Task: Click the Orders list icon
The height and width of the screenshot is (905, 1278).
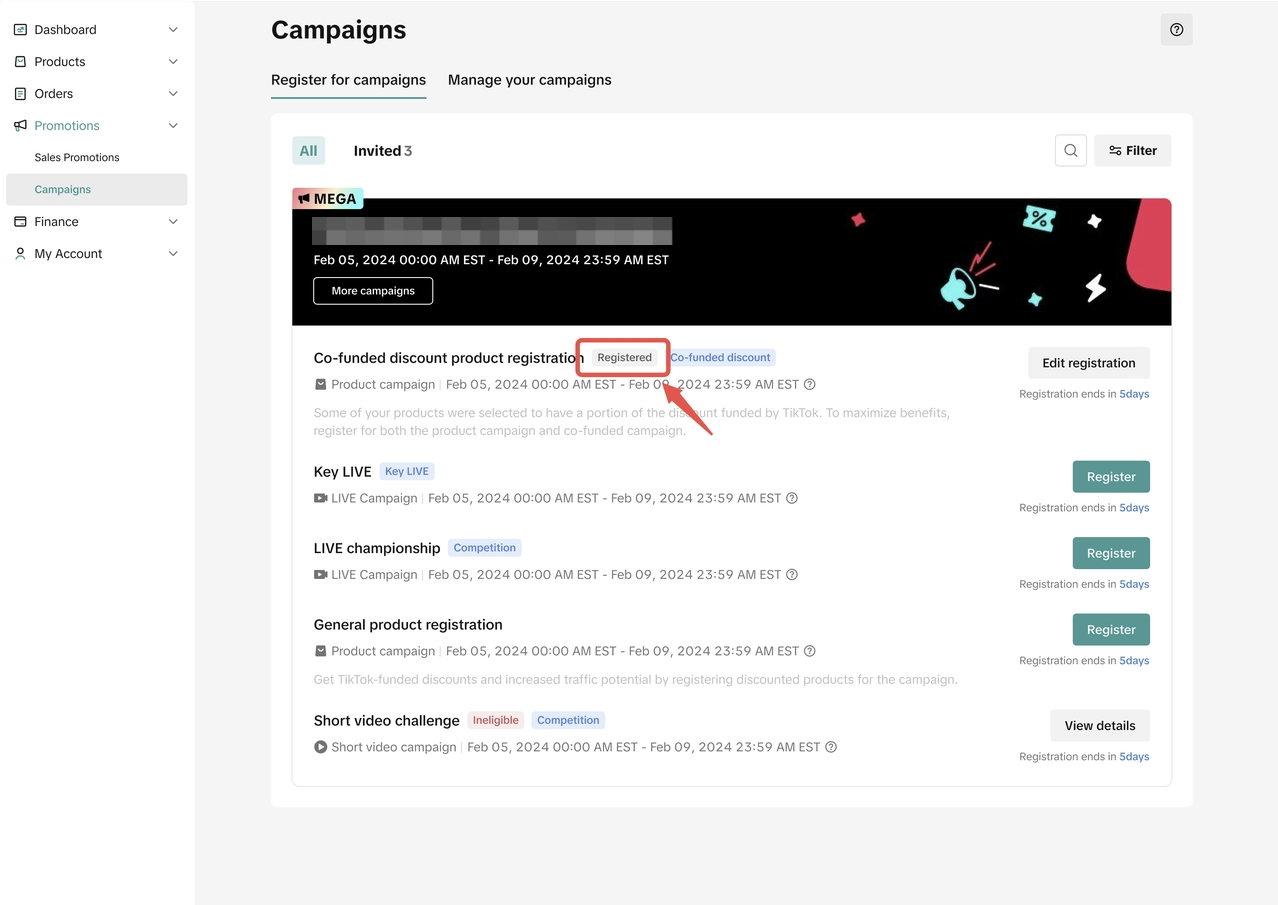Action: tap(20, 94)
